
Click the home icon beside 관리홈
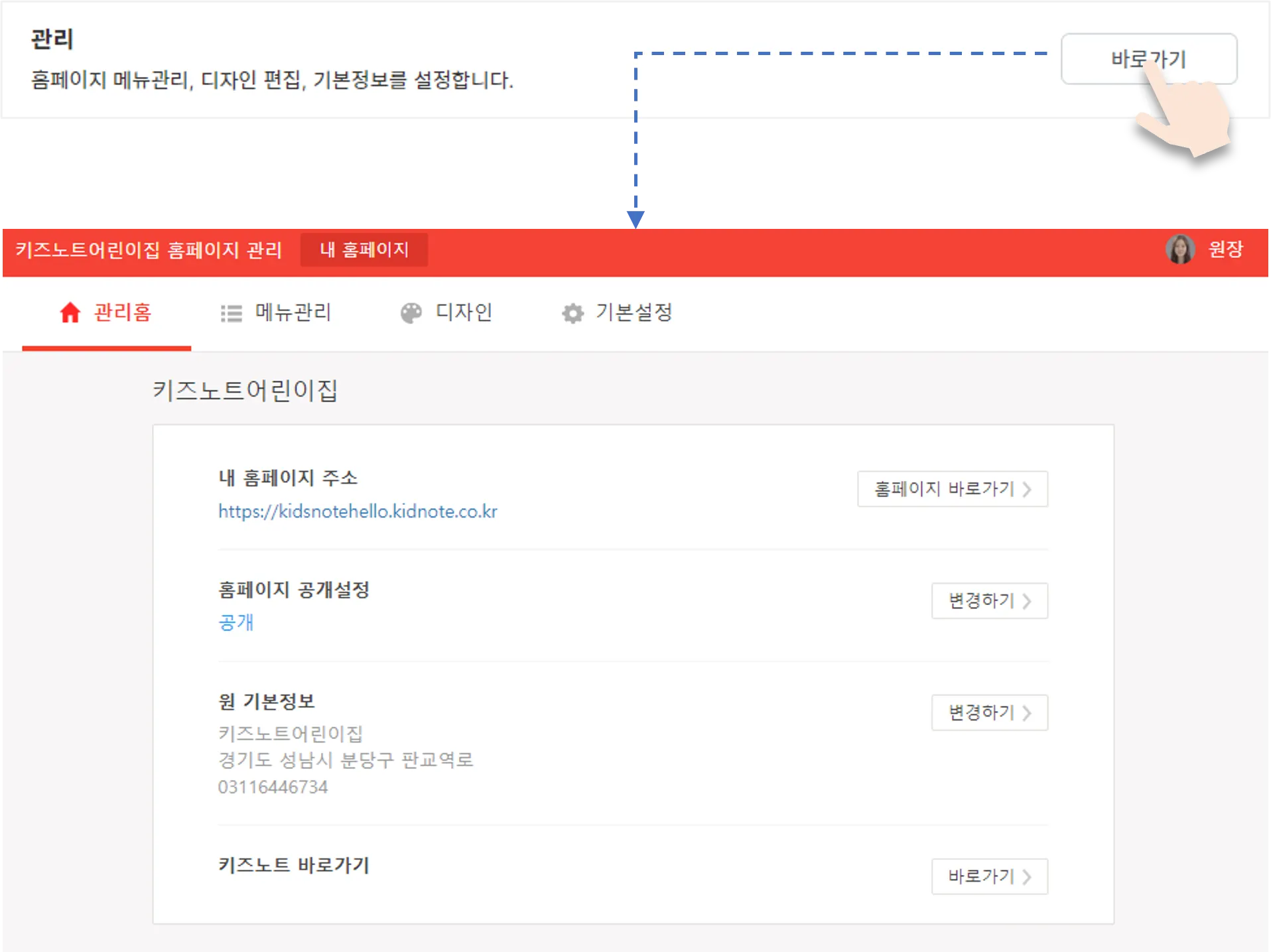(x=70, y=312)
